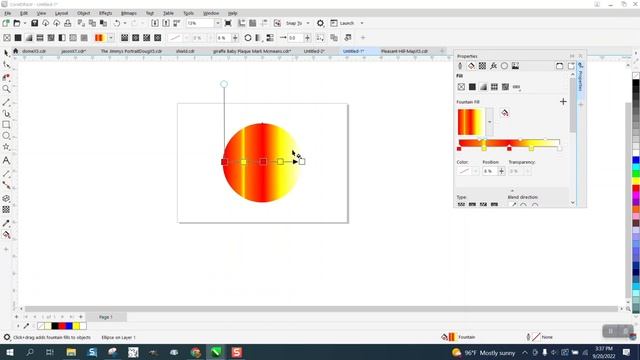Click the Undo arrow icon
This screenshot has width=640, height=360.
coord(117,23)
